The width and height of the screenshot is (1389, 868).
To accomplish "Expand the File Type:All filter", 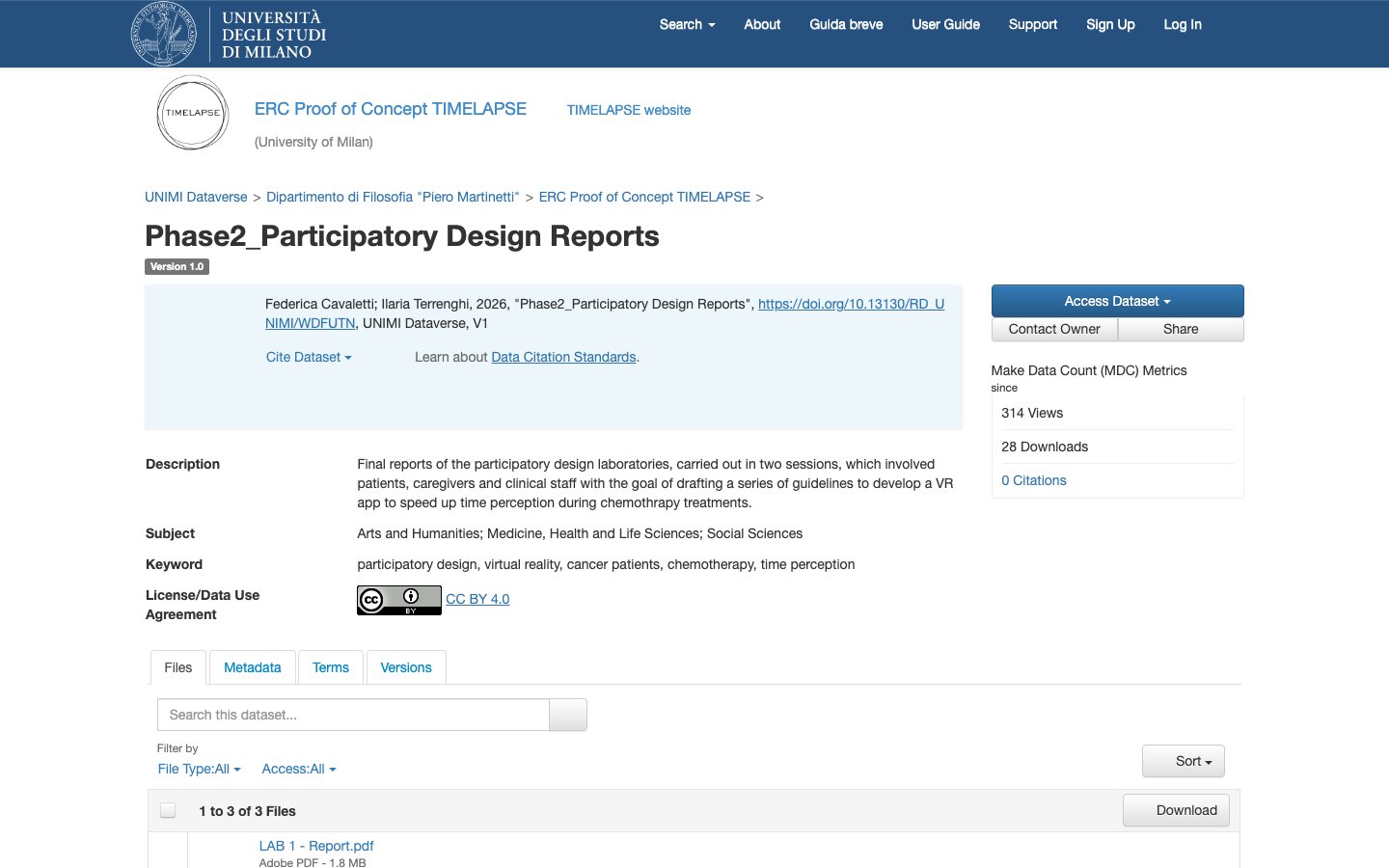I will (x=199, y=769).
